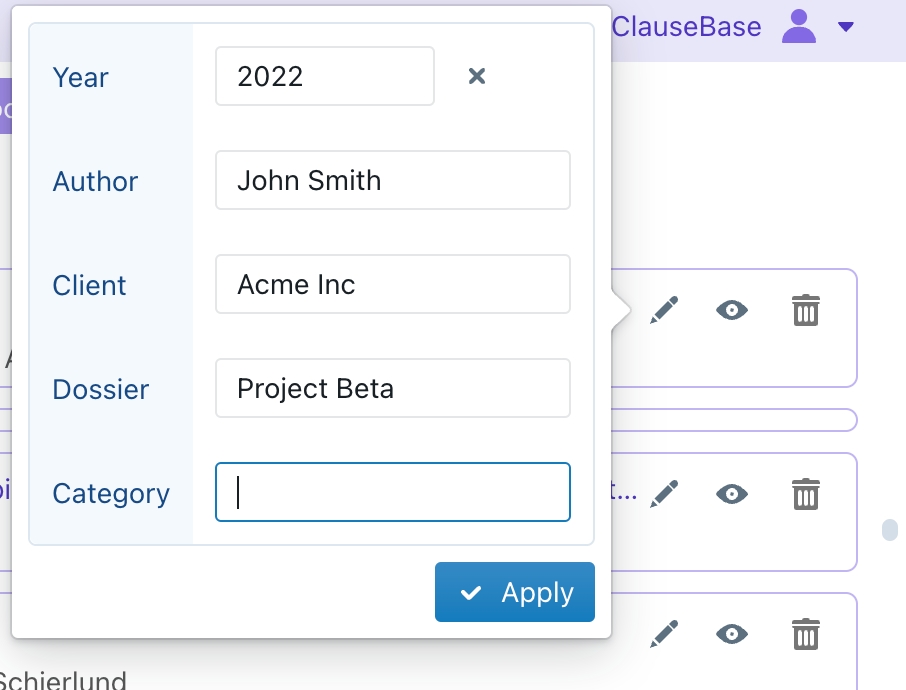The height and width of the screenshot is (690, 906).
Task: Delete bottom row using trash icon
Action: tap(805, 634)
